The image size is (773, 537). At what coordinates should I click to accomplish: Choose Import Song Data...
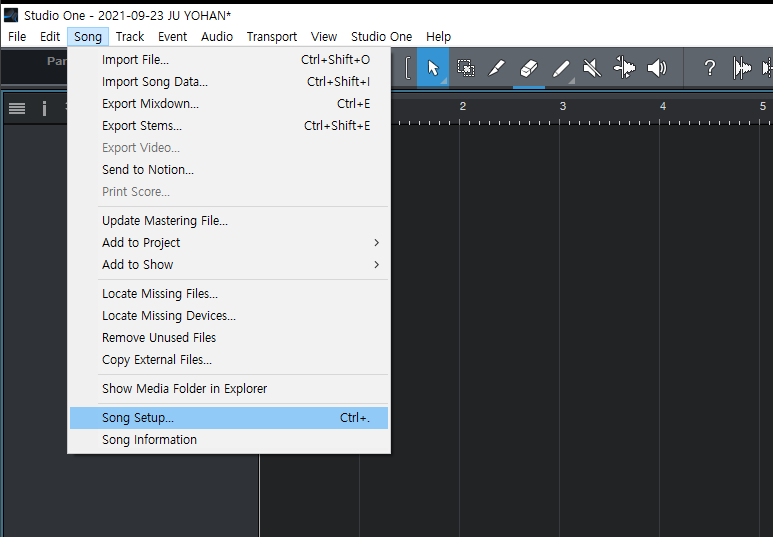[x=229, y=81]
